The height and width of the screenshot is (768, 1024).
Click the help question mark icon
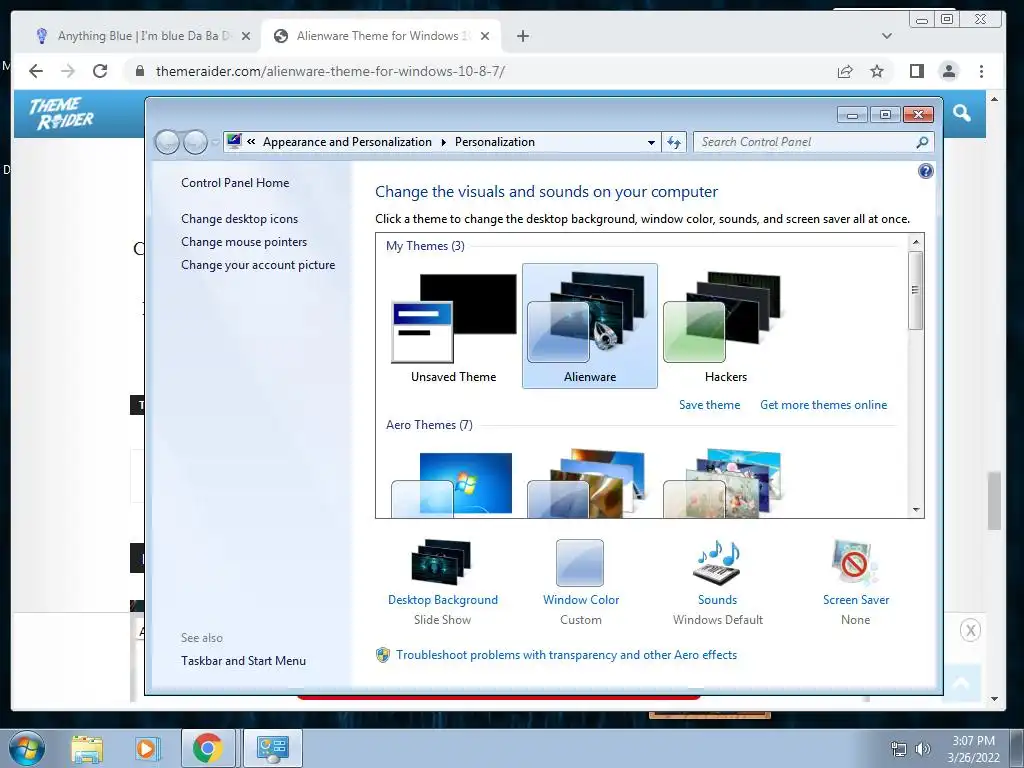[x=925, y=171]
